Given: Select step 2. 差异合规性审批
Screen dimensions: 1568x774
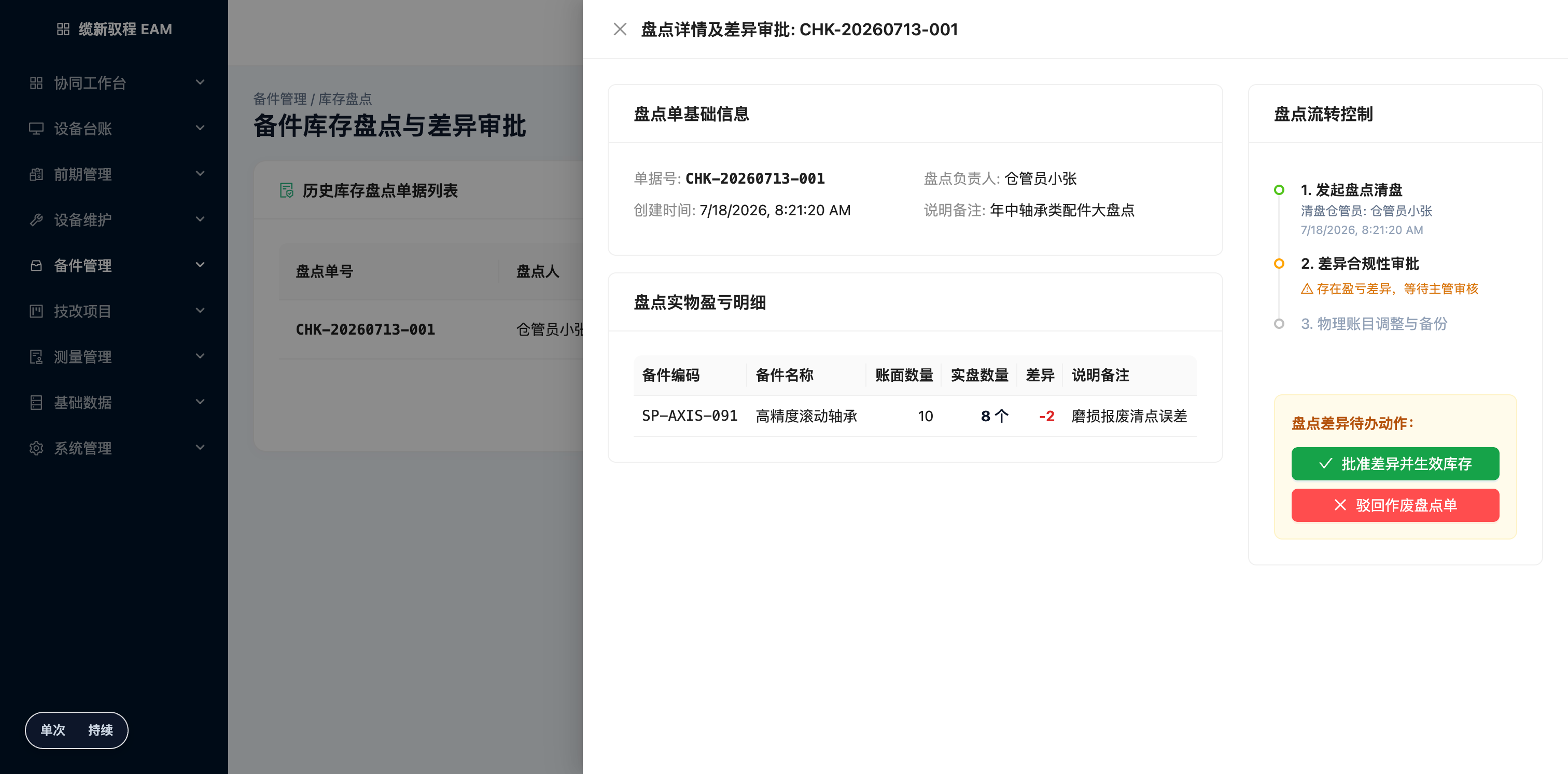Looking at the screenshot, I should point(1360,264).
